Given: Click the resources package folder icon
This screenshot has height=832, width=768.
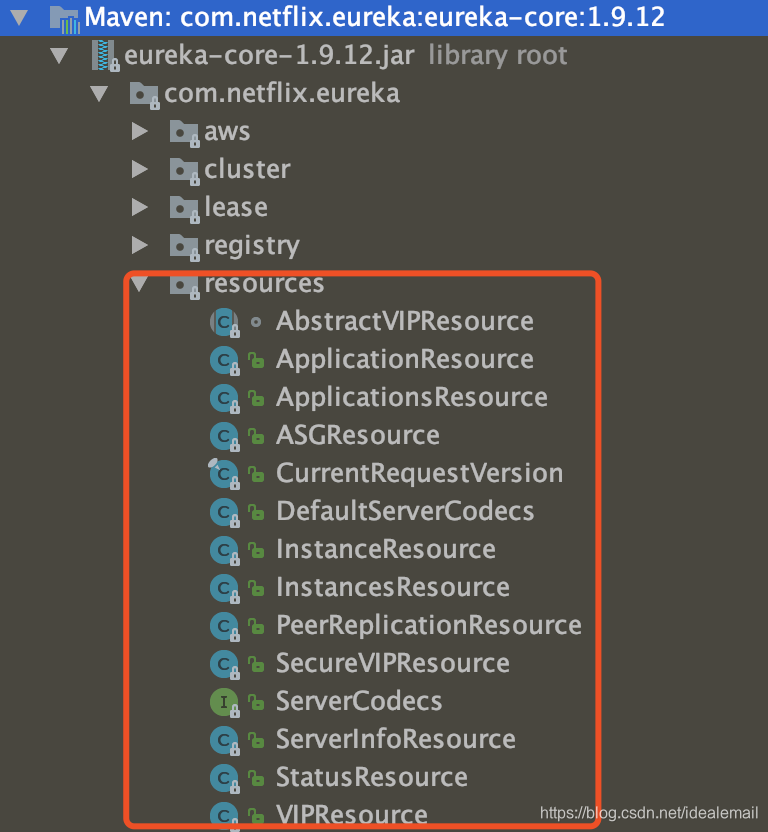Looking at the screenshot, I should 185,285.
